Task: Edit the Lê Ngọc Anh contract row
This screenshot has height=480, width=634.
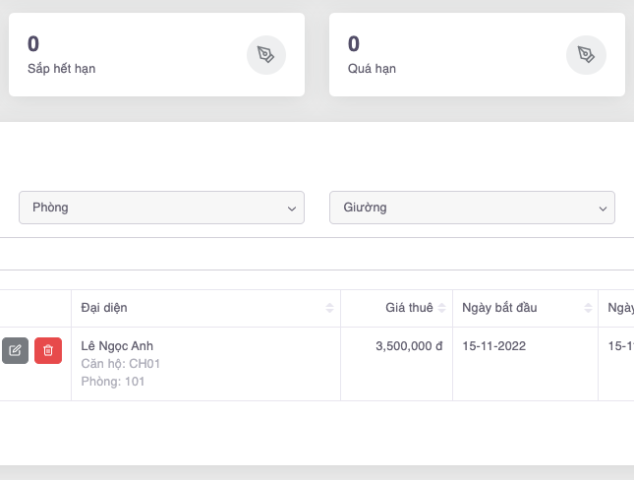Action: tap(15, 351)
